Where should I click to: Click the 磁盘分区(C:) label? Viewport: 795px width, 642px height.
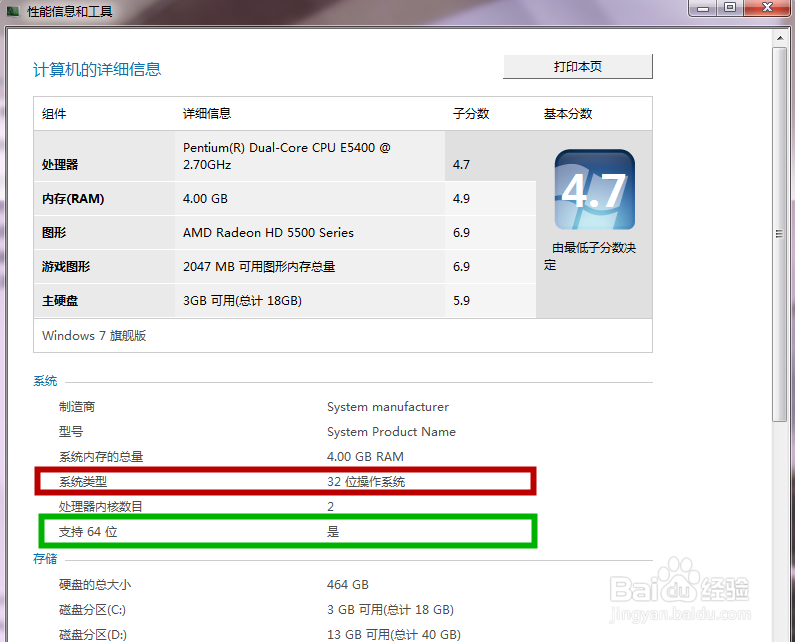(x=92, y=610)
